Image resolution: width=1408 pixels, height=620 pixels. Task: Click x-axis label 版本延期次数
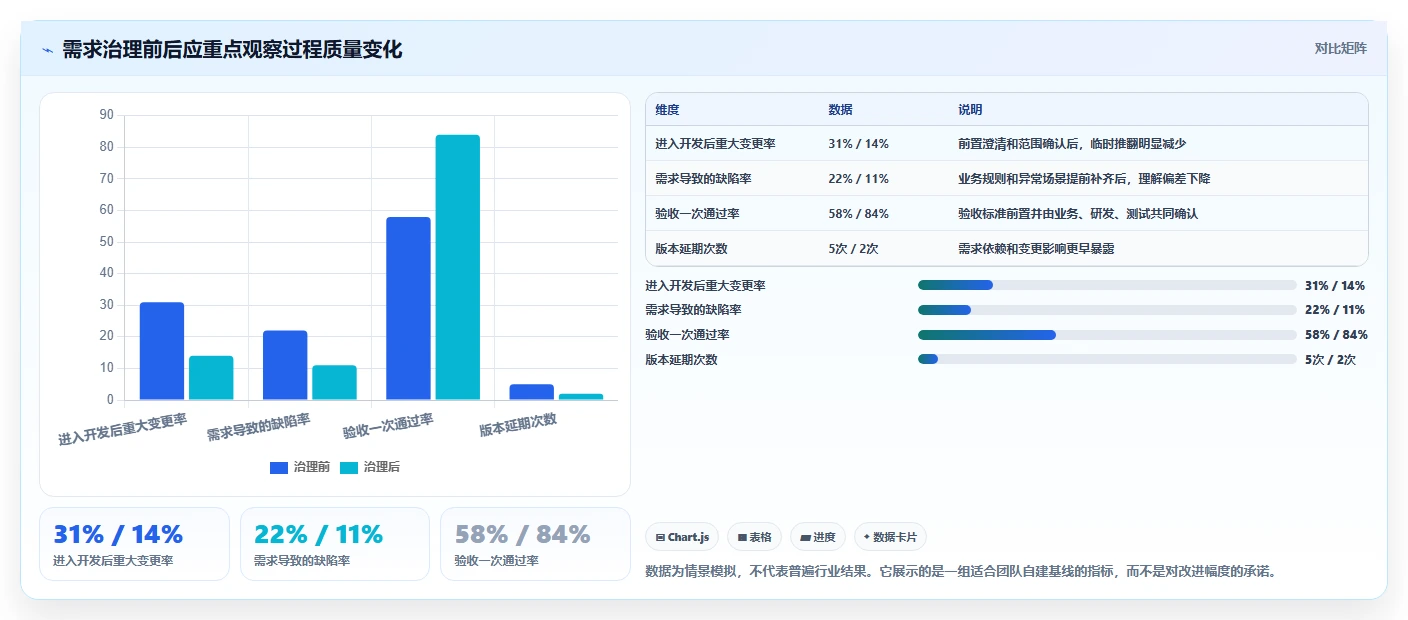point(518,425)
